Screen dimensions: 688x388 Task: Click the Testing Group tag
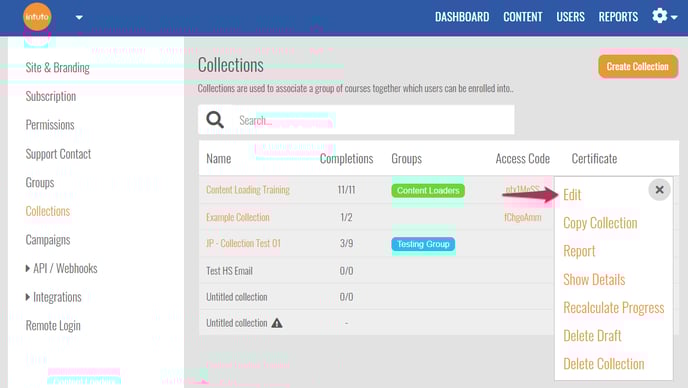(423, 244)
